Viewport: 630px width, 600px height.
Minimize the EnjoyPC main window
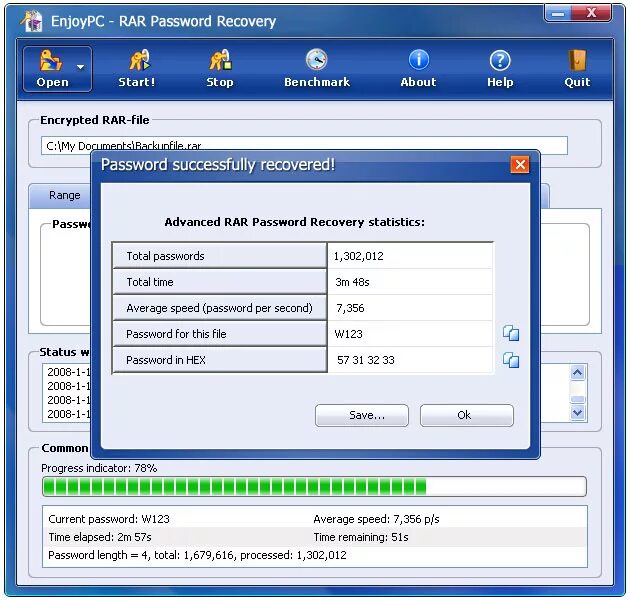(x=557, y=14)
